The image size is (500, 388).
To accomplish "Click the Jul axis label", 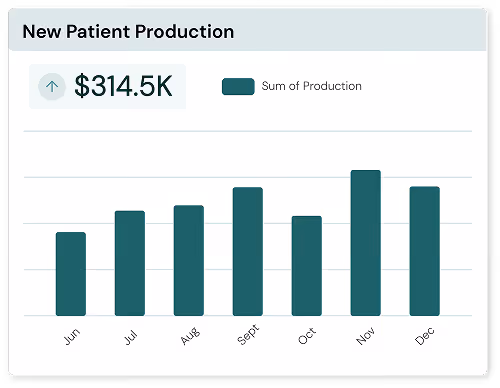I will point(130,337).
